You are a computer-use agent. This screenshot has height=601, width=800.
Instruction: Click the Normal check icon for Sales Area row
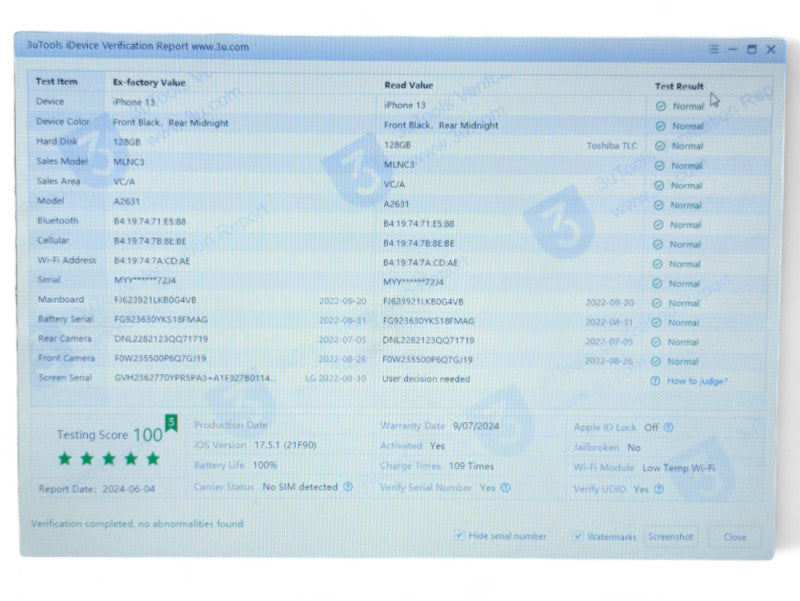[x=659, y=186]
